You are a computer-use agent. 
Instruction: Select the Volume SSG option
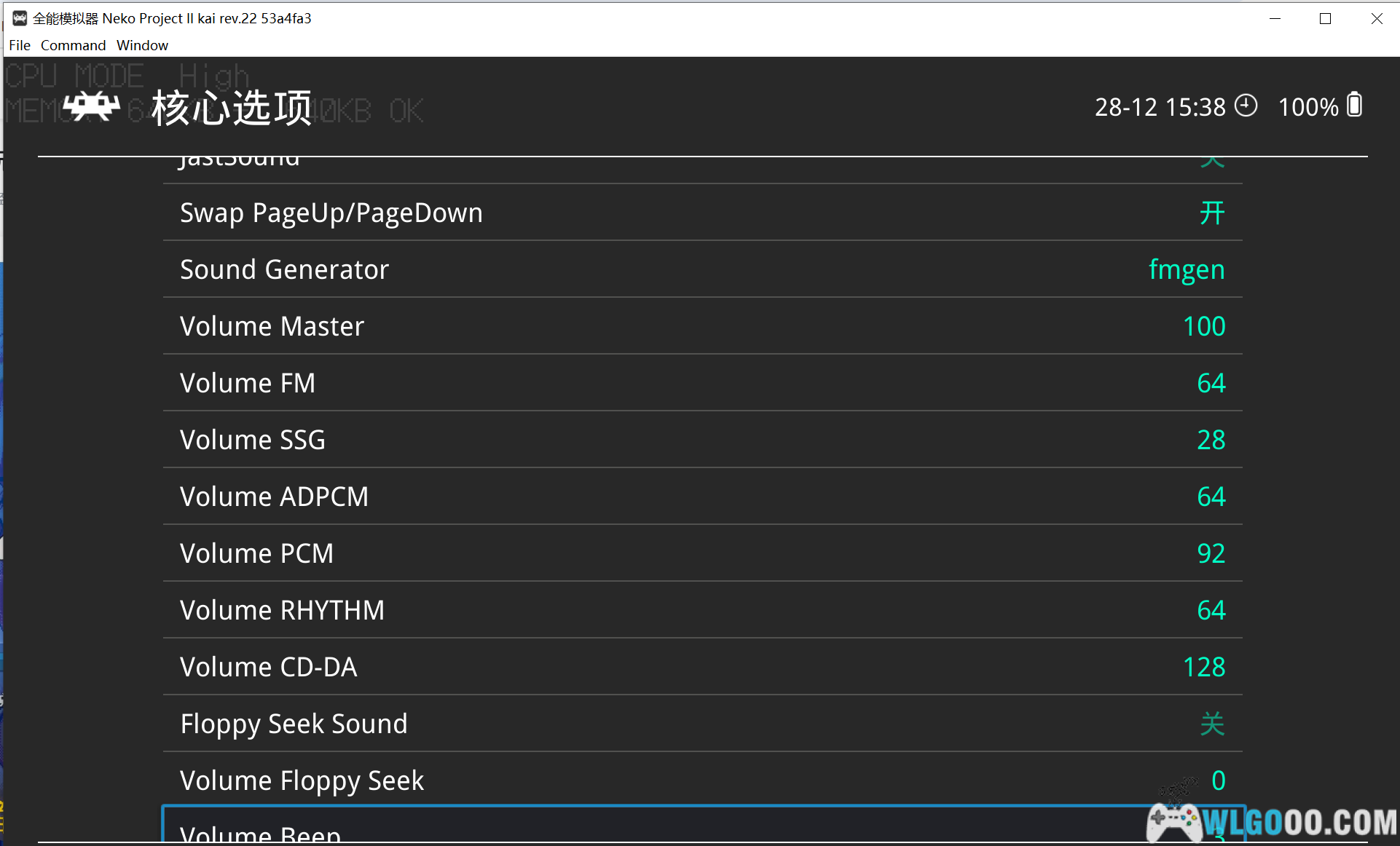point(702,440)
